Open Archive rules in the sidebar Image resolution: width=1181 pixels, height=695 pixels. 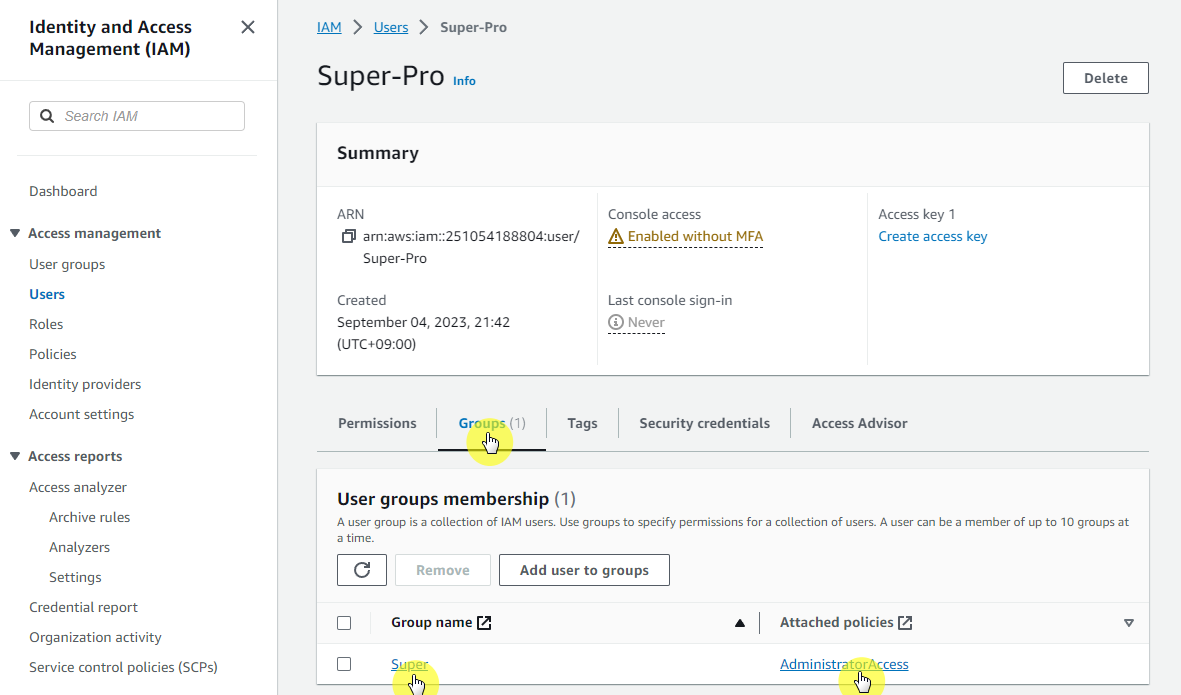(90, 517)
